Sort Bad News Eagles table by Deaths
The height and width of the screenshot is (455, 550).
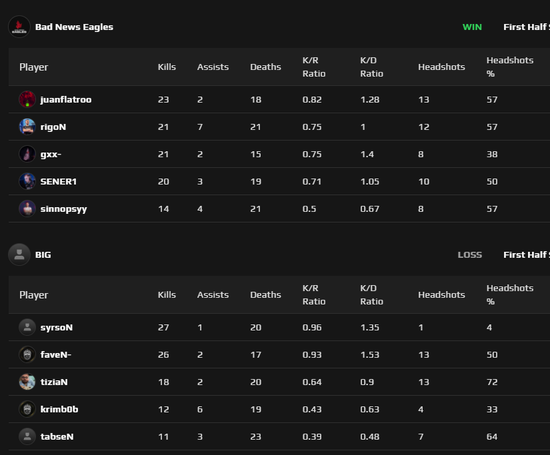[266, 67]
